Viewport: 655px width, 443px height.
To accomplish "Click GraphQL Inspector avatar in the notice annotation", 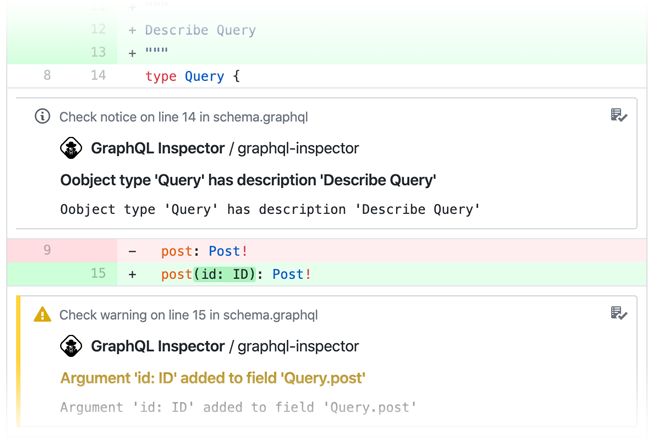I will pyautogui.click(x=71, y=148).
